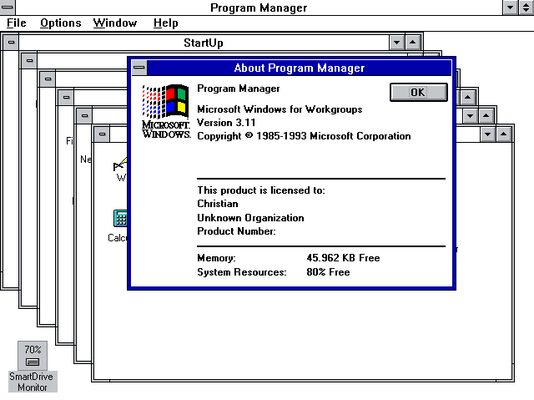Click OK to dismiss the About dialog
534x400 pixels.
pyautogui.click(x=418, y=92)
